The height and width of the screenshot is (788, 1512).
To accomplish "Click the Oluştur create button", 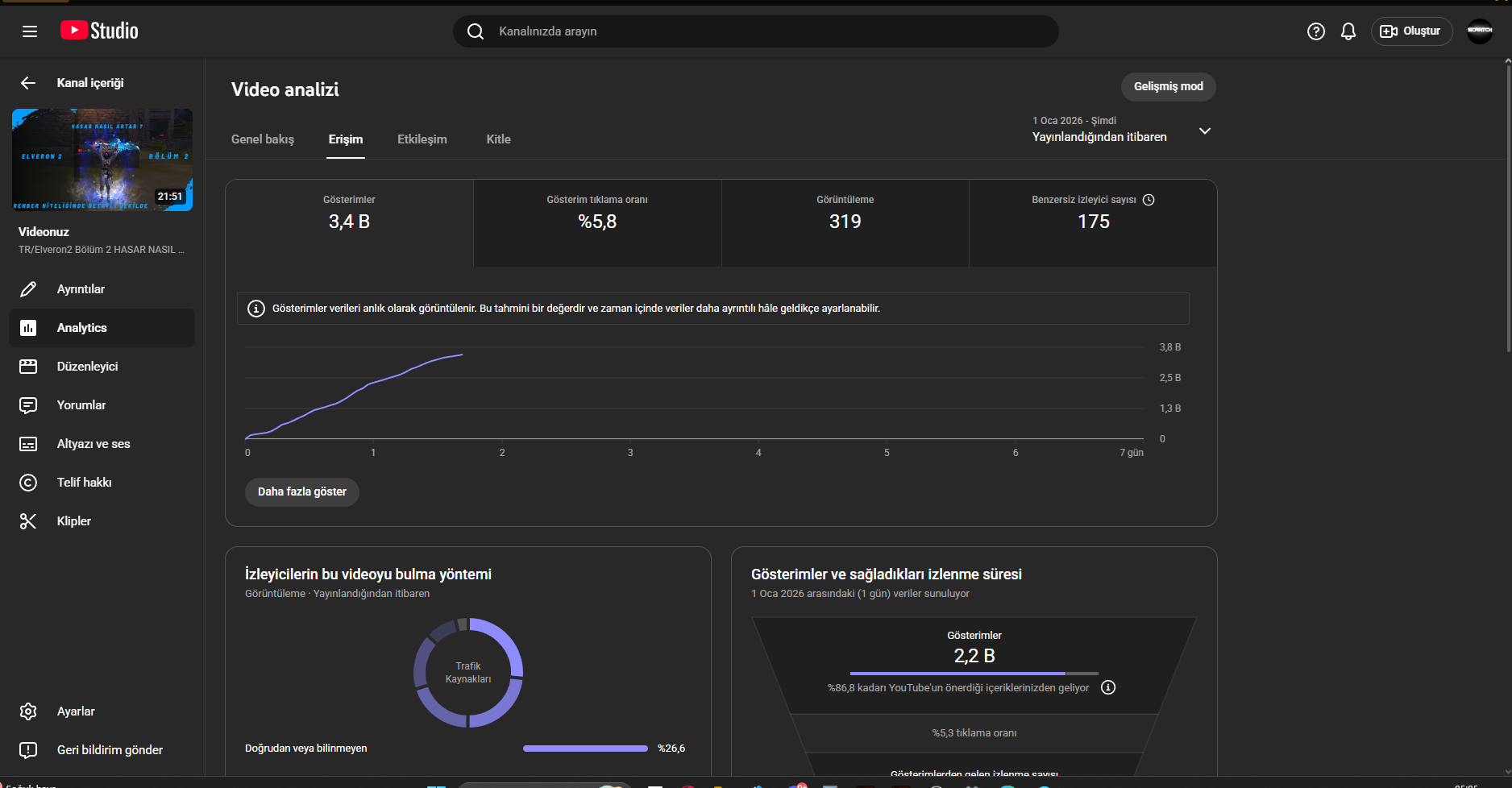I will tap(1412, 31).
